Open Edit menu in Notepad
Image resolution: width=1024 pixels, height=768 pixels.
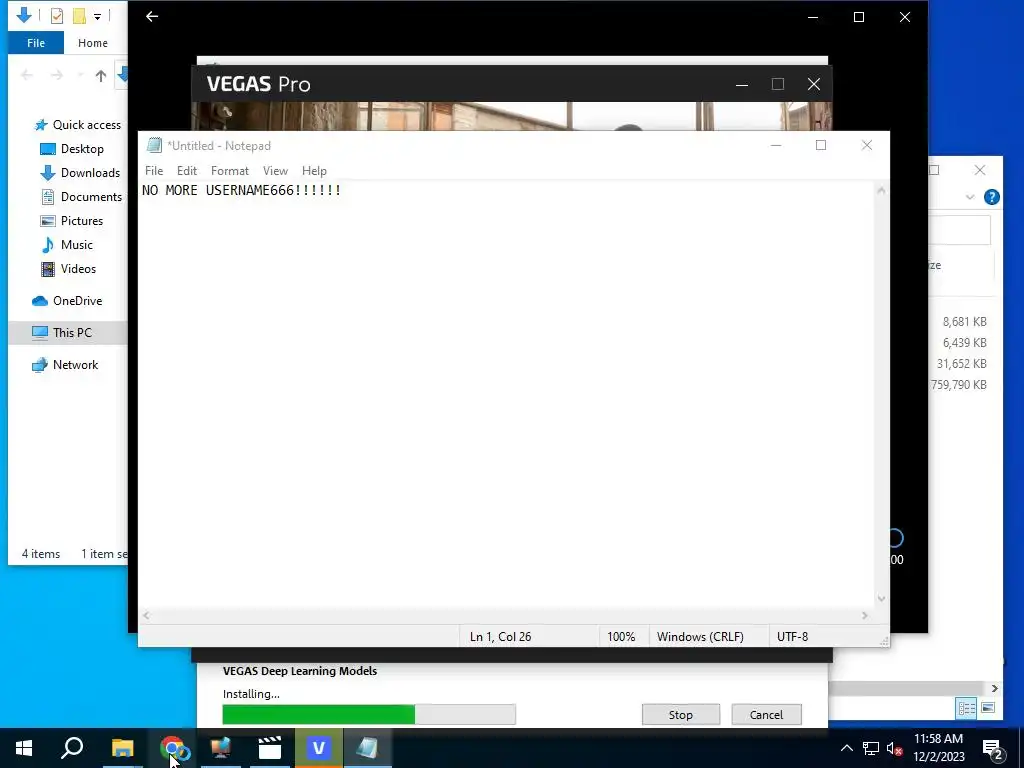(x=187, y=170)
